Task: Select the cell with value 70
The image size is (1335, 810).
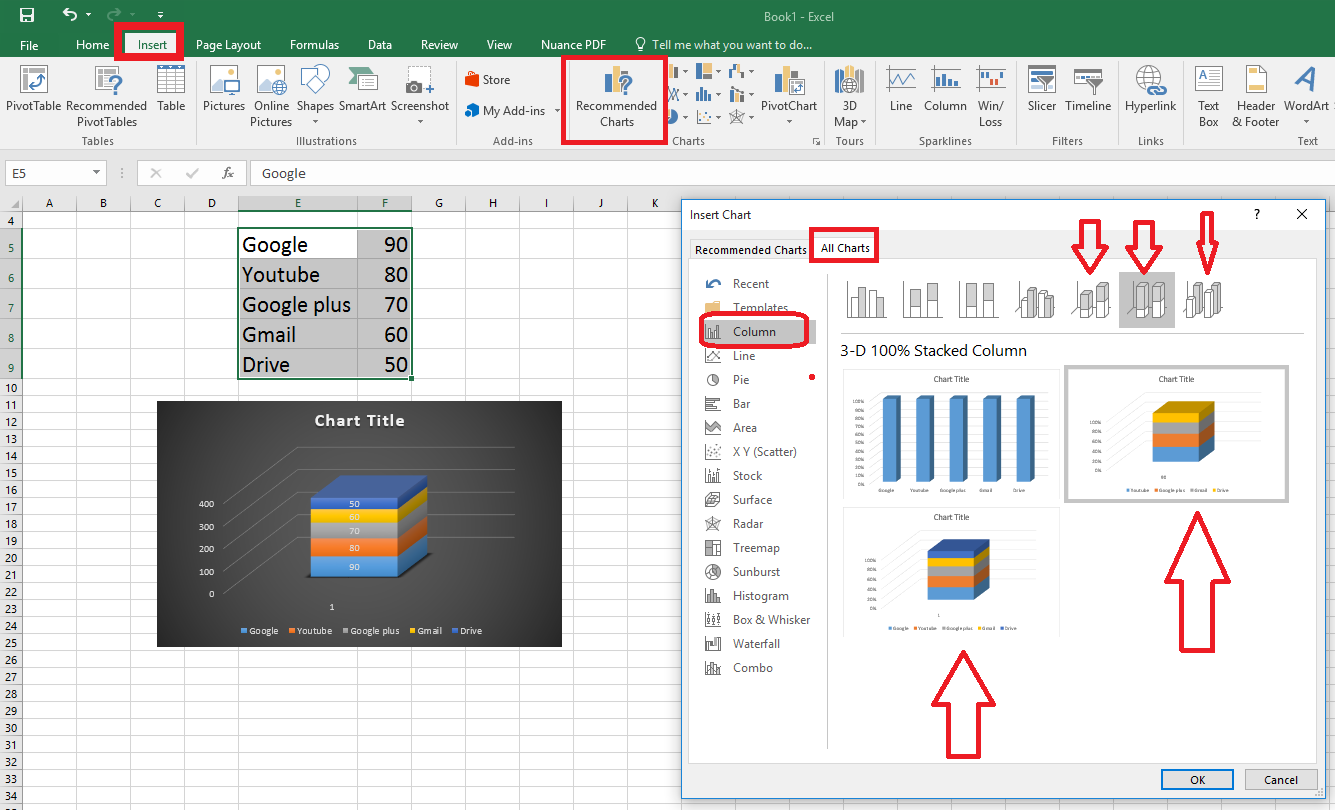Action: (384, 304)
